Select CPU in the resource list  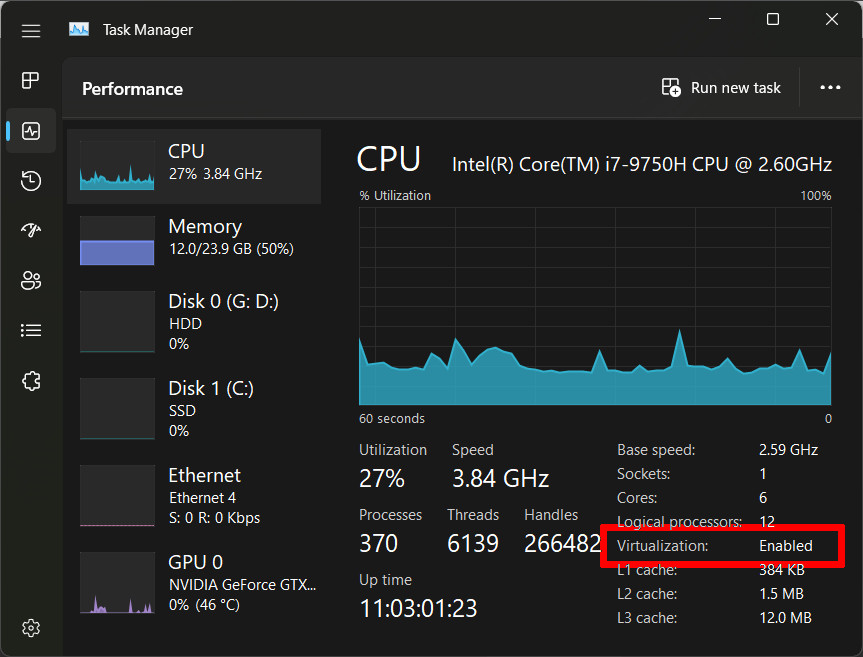pos(194,166)
